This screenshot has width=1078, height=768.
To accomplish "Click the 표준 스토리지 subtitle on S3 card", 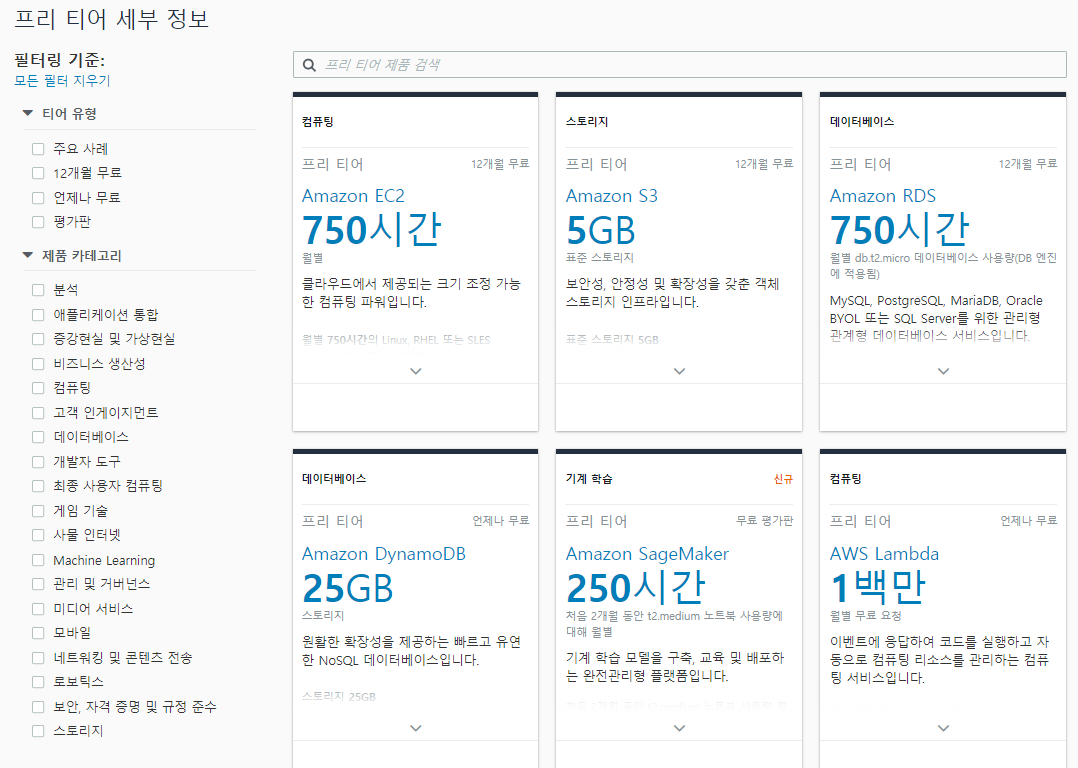I will [x=600, y=258].
